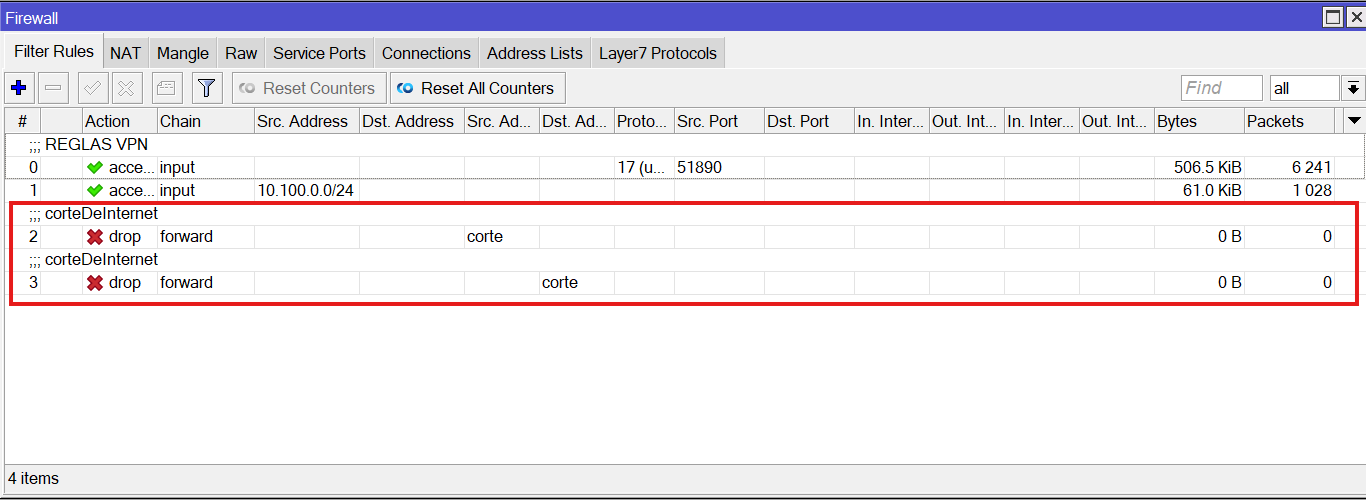1366x500 pixels.
Task: Open the Raw tab
Action: tap(241, 53)
